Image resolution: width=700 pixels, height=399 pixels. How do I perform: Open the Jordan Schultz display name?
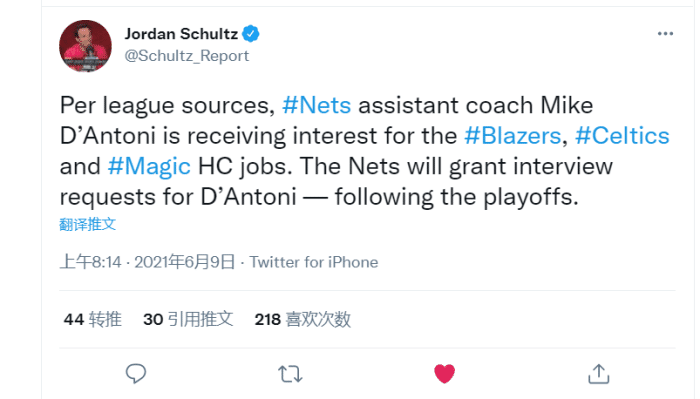181,34
